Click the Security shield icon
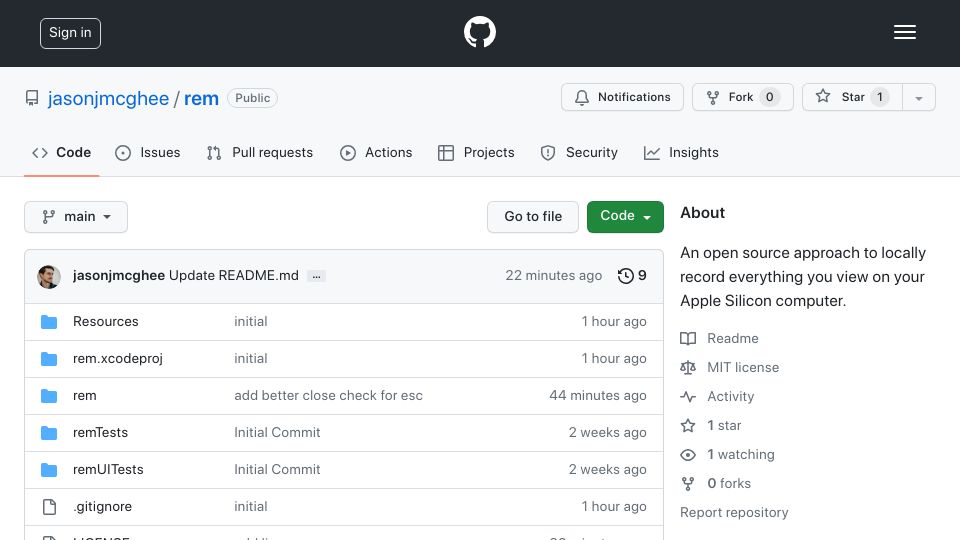Viewport: 960px width, 540px height. [548, 152]
